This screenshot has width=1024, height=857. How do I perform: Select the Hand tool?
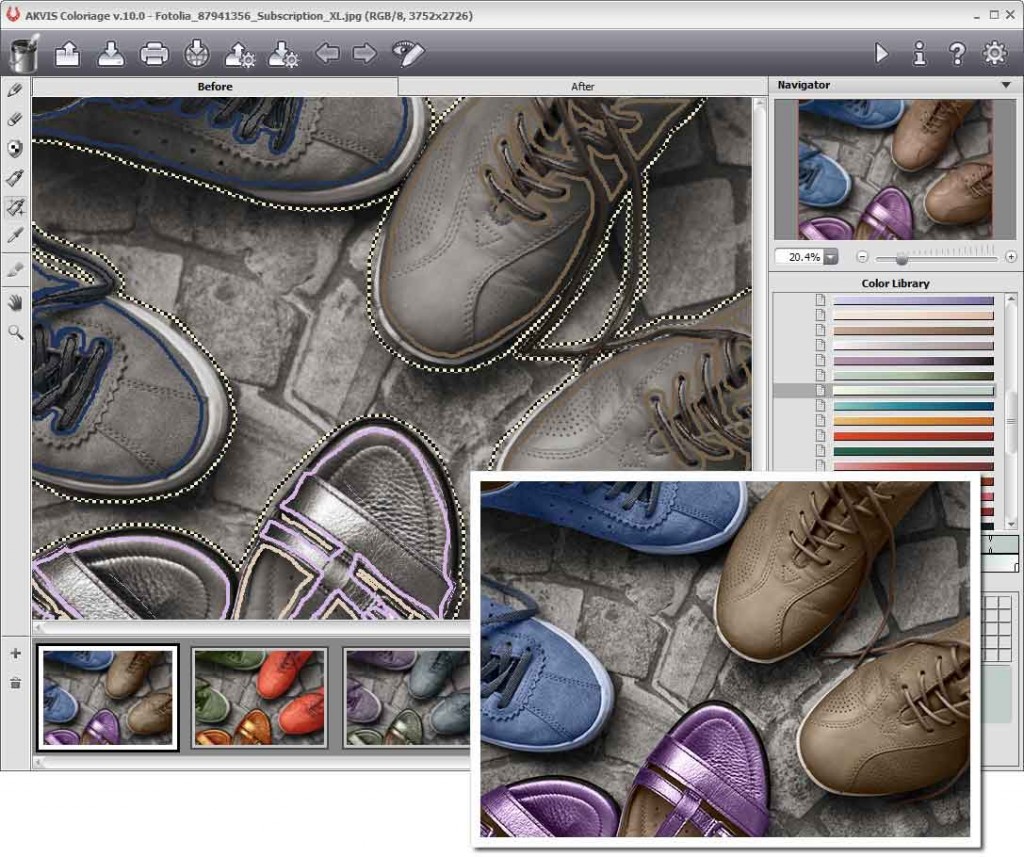[15, 301]
